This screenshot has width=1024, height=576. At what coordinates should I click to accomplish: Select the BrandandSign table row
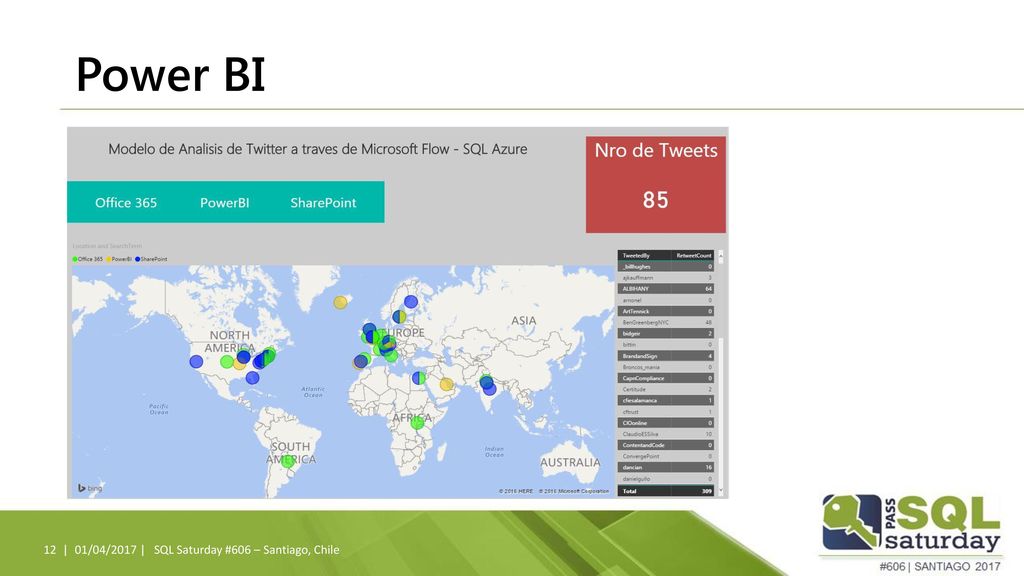pos(666,356)
